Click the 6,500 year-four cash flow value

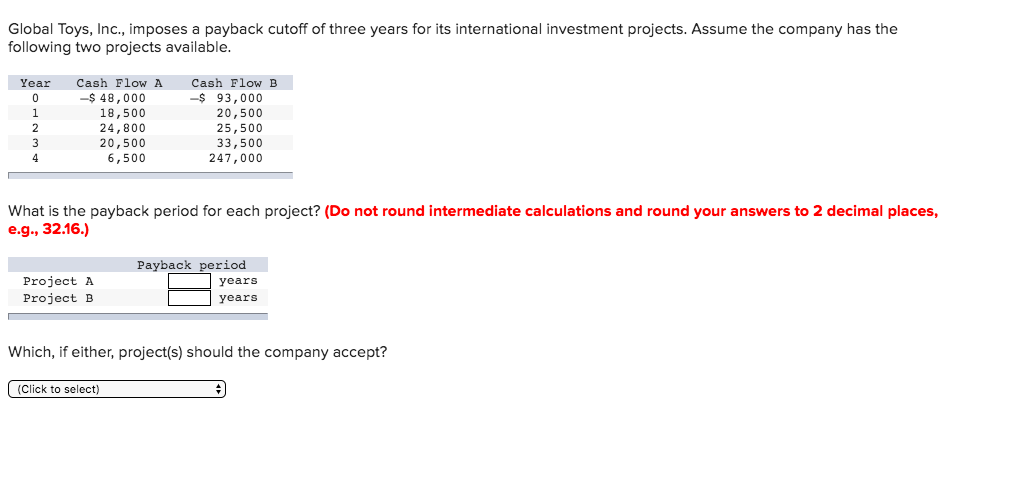coord(127,158)
